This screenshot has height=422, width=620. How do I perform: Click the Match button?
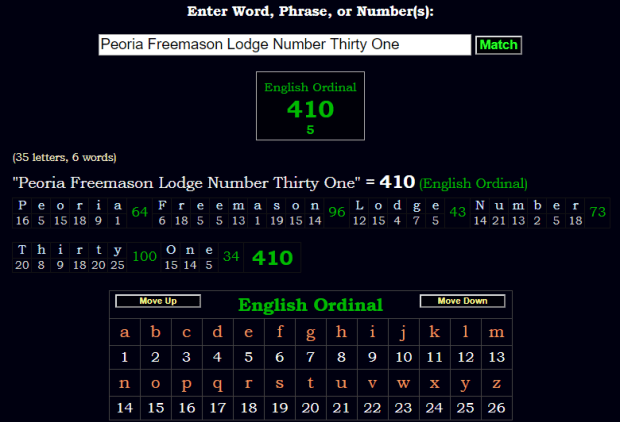(498, 45)
